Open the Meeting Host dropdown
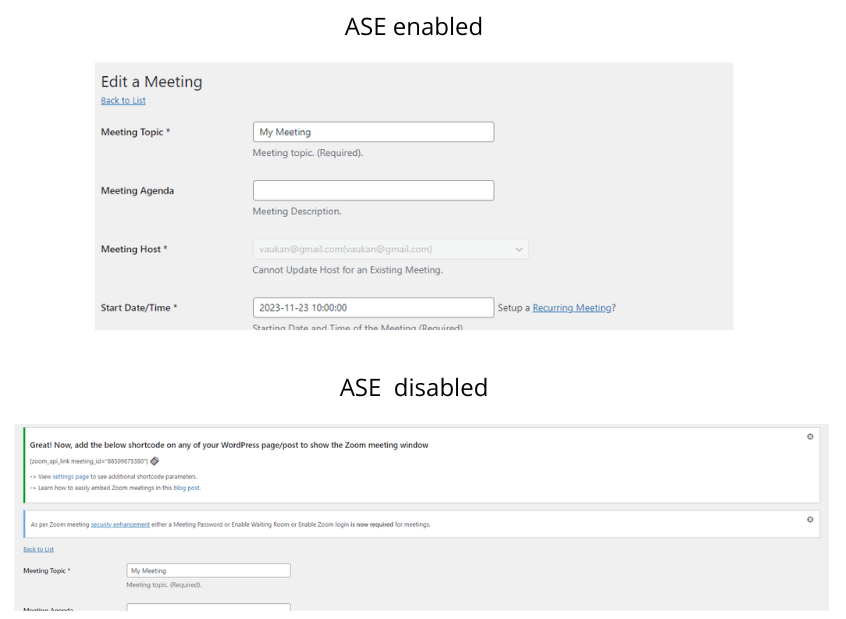The image size is (846, 619). tap(391, 249)
